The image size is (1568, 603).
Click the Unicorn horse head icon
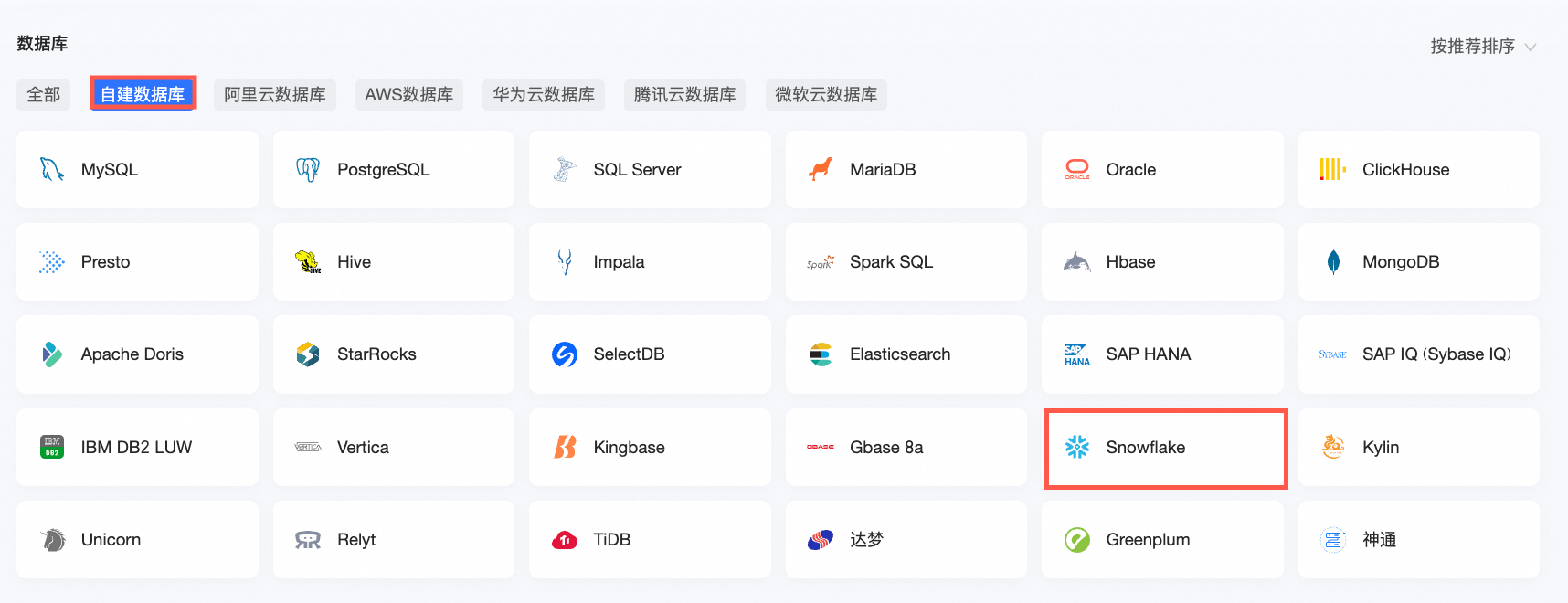tap(52, 540)
